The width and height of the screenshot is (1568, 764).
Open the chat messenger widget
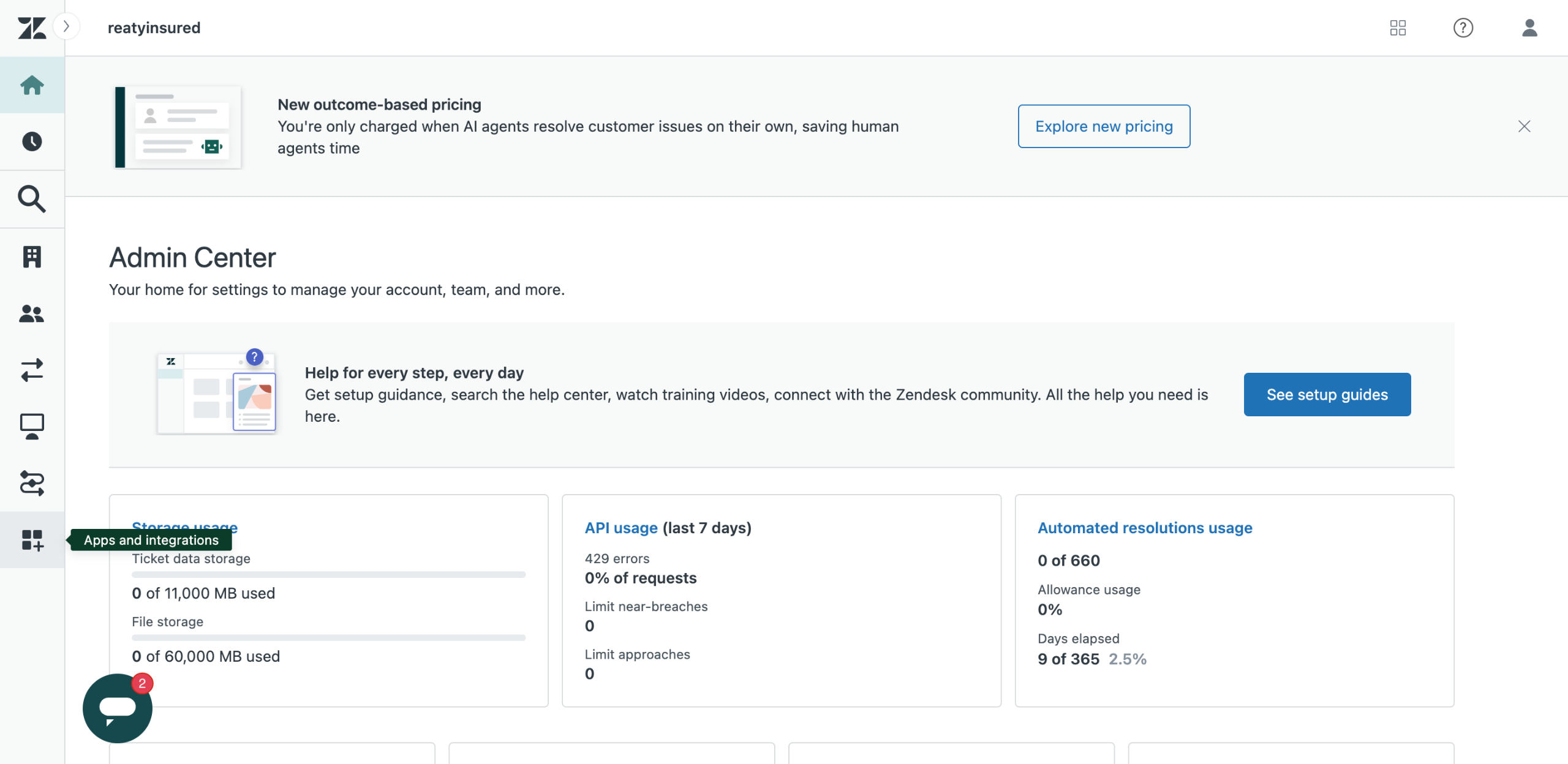tap(118, 708)
